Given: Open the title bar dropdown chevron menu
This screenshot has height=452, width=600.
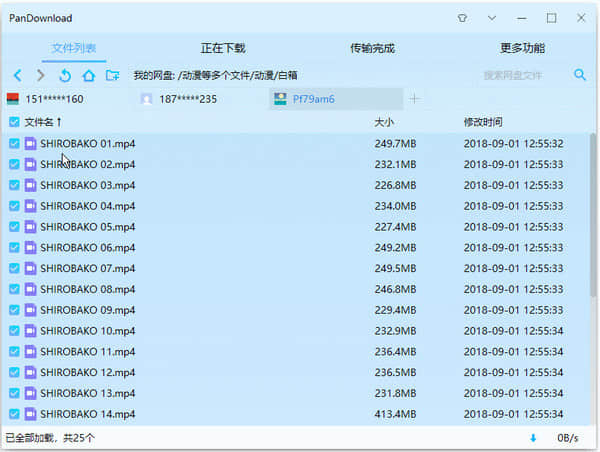Looking at the screenshot, I should coord(492,18).
